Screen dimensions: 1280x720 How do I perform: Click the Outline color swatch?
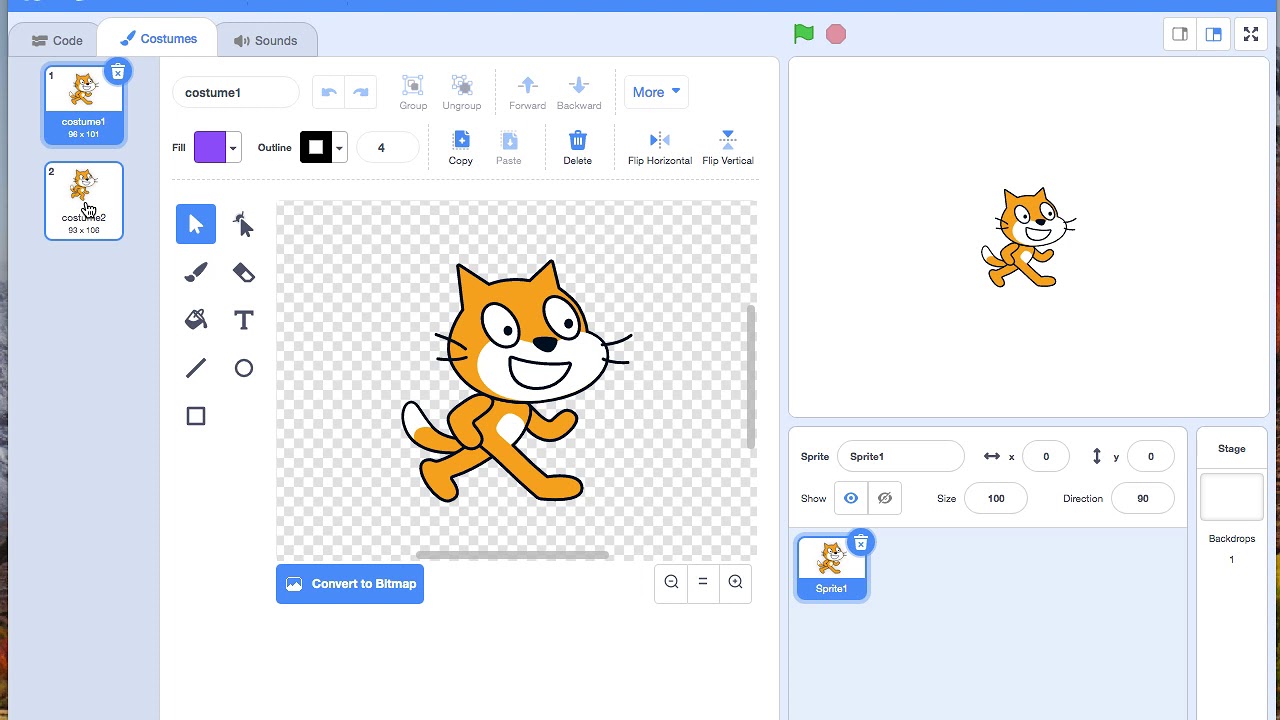coord(316,147)
